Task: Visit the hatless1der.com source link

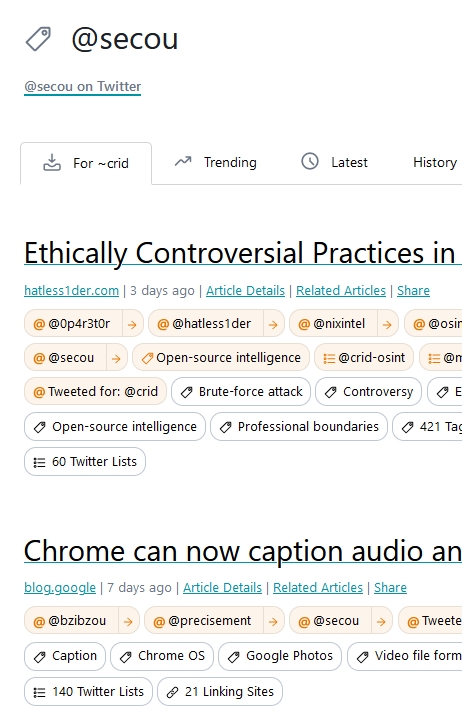Action: (72, 291)
